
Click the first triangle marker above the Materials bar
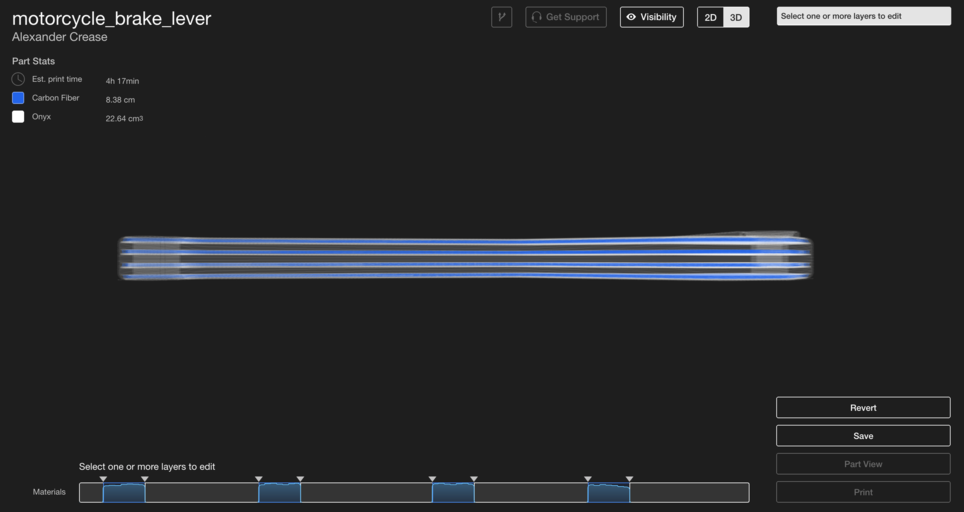103,479
